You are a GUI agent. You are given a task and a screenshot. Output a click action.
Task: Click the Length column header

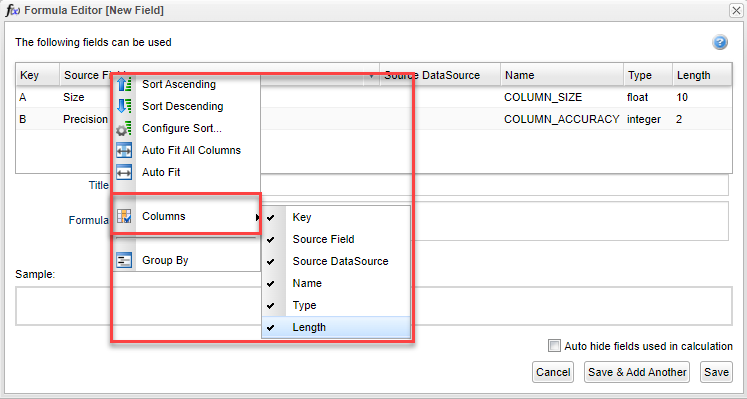(702, 75)
